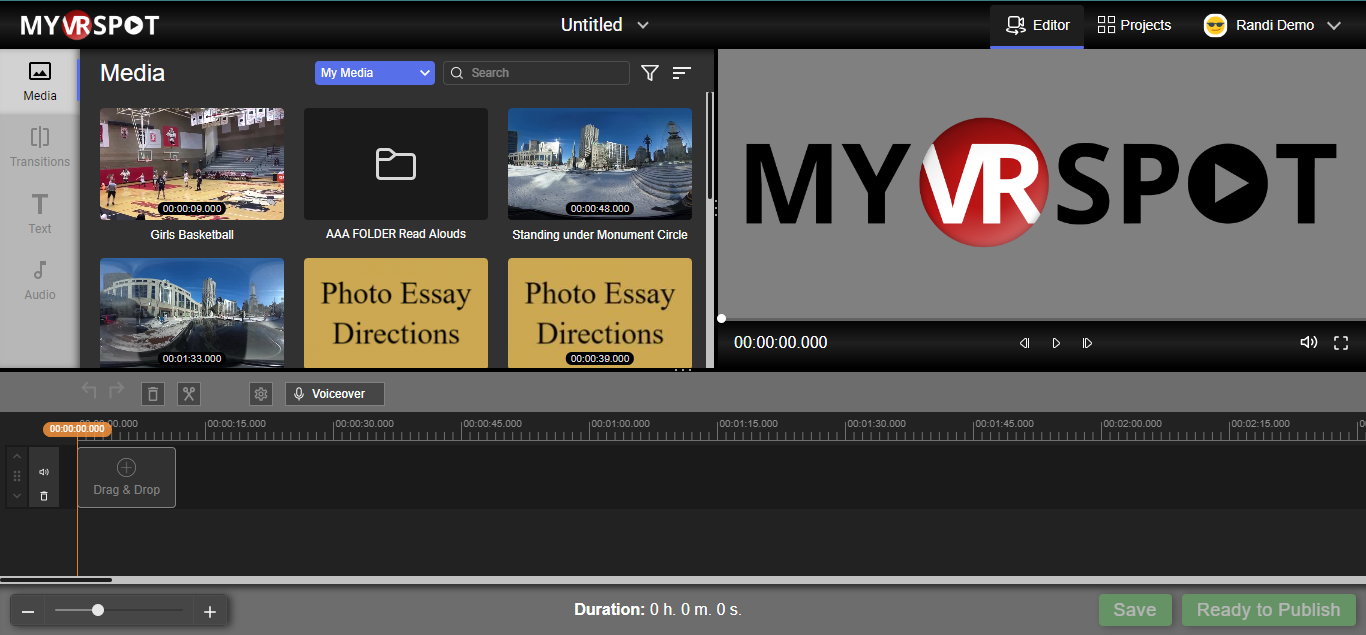Click the track reorder drag handle
Viewport: 1366px width, 635px height.
pyautogui.click(x=17, y=476)
